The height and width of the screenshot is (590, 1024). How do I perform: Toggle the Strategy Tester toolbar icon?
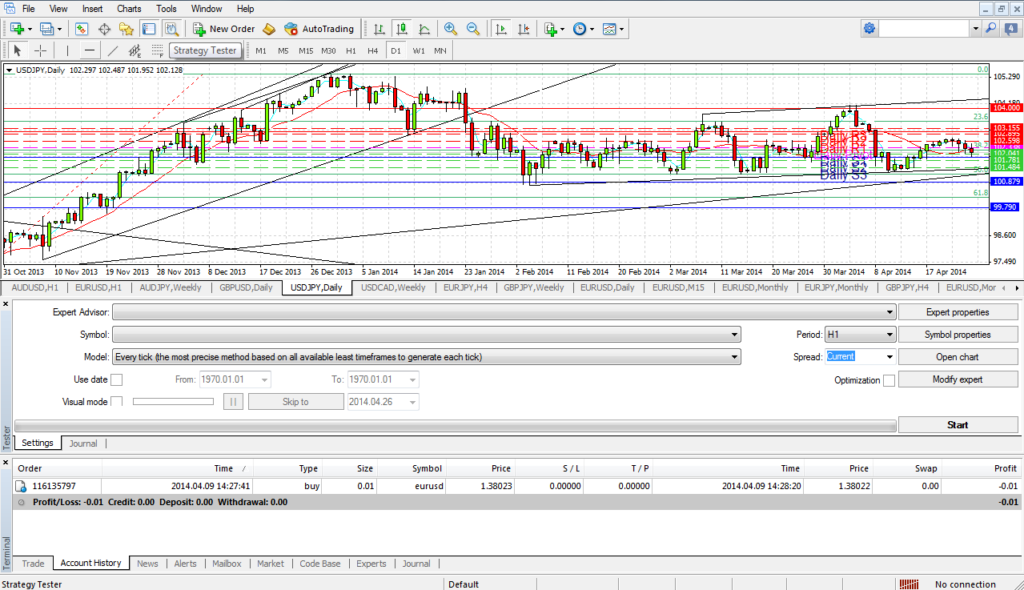click(171, 29)
